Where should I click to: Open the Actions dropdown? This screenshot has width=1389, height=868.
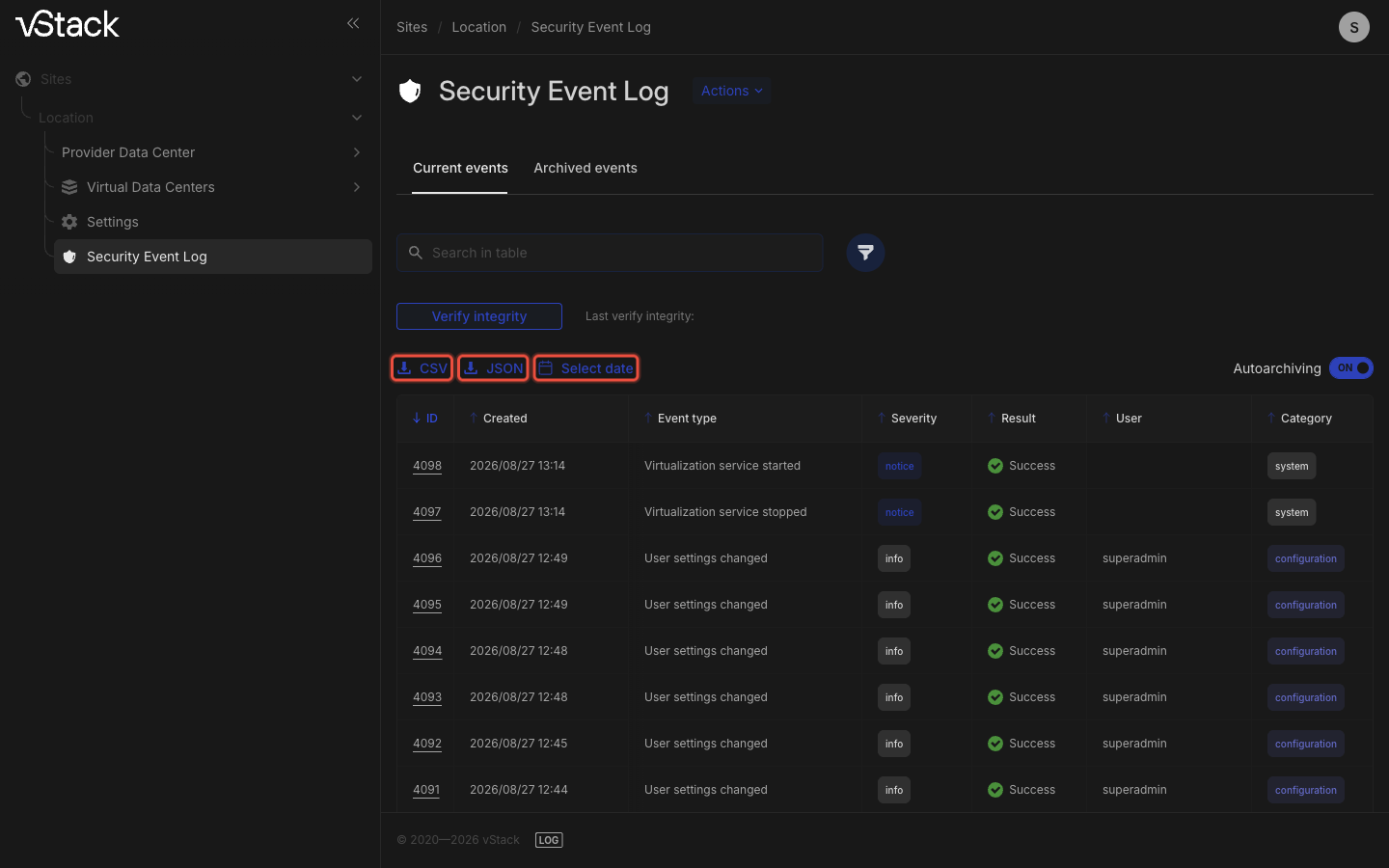click(732, 91)
